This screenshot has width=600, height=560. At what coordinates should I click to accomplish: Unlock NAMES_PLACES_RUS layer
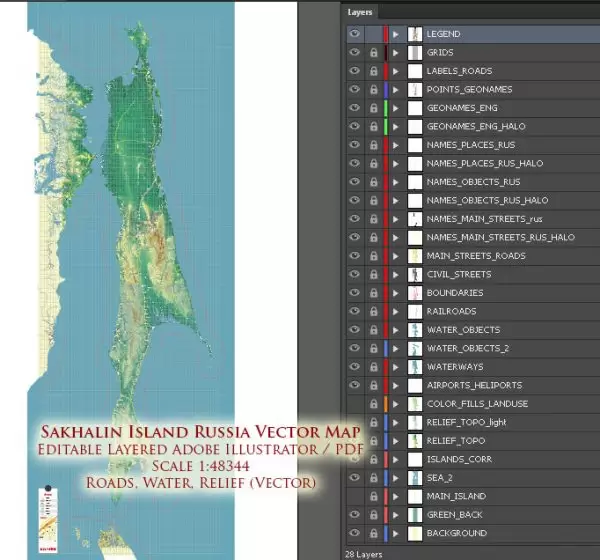point(373,145)
